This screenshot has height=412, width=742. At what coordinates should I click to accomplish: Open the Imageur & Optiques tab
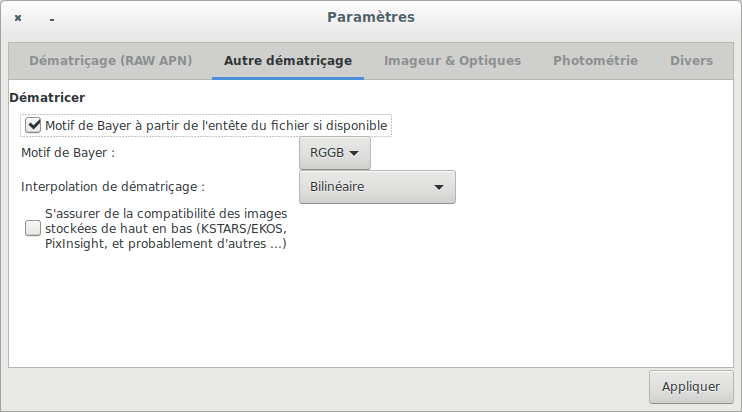(452, 61)
